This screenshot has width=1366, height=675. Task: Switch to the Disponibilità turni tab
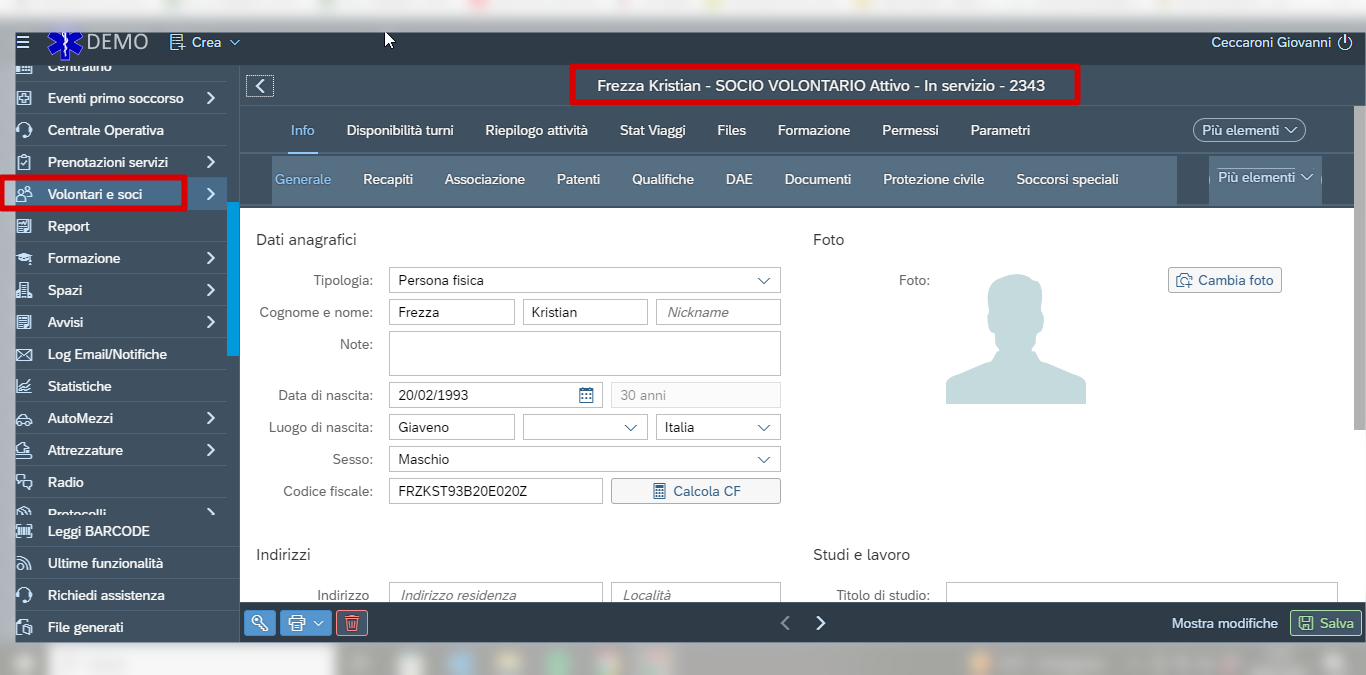(400, 130)
